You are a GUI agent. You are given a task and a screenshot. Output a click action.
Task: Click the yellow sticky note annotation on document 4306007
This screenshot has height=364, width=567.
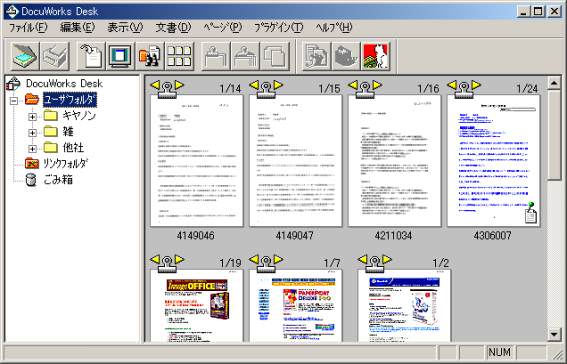pyautogui.click(x=530, y=213)
